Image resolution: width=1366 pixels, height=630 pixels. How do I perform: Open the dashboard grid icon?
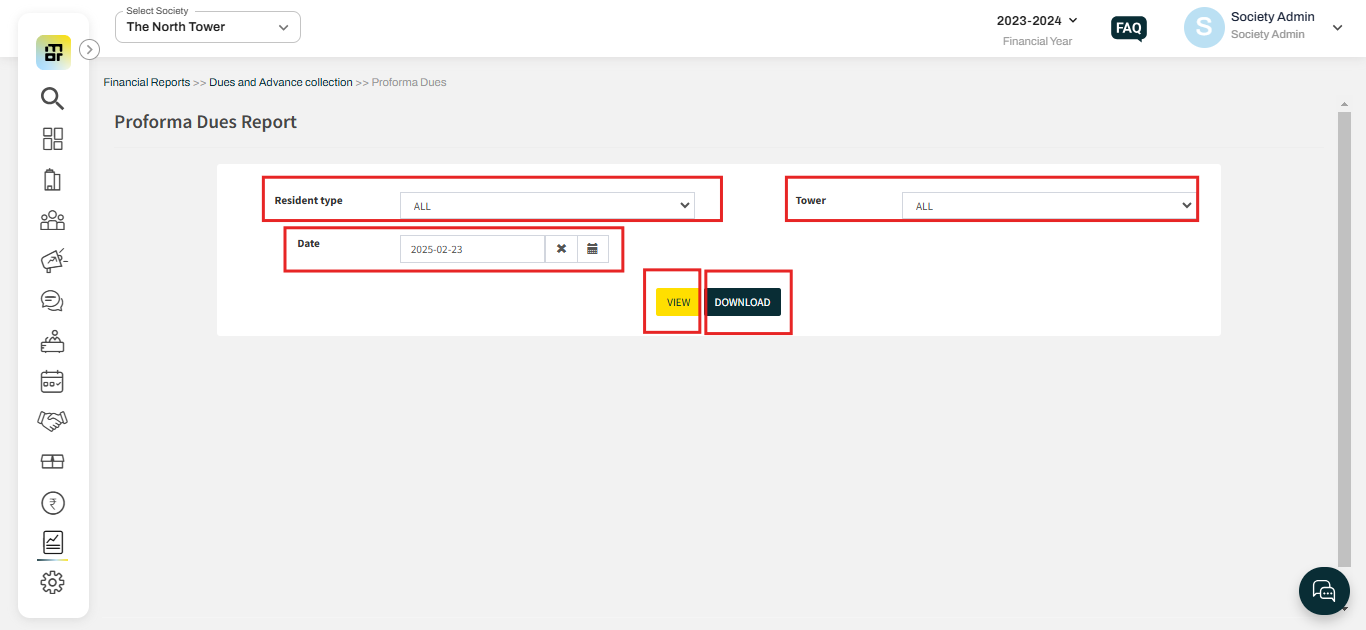pos(52,139)
